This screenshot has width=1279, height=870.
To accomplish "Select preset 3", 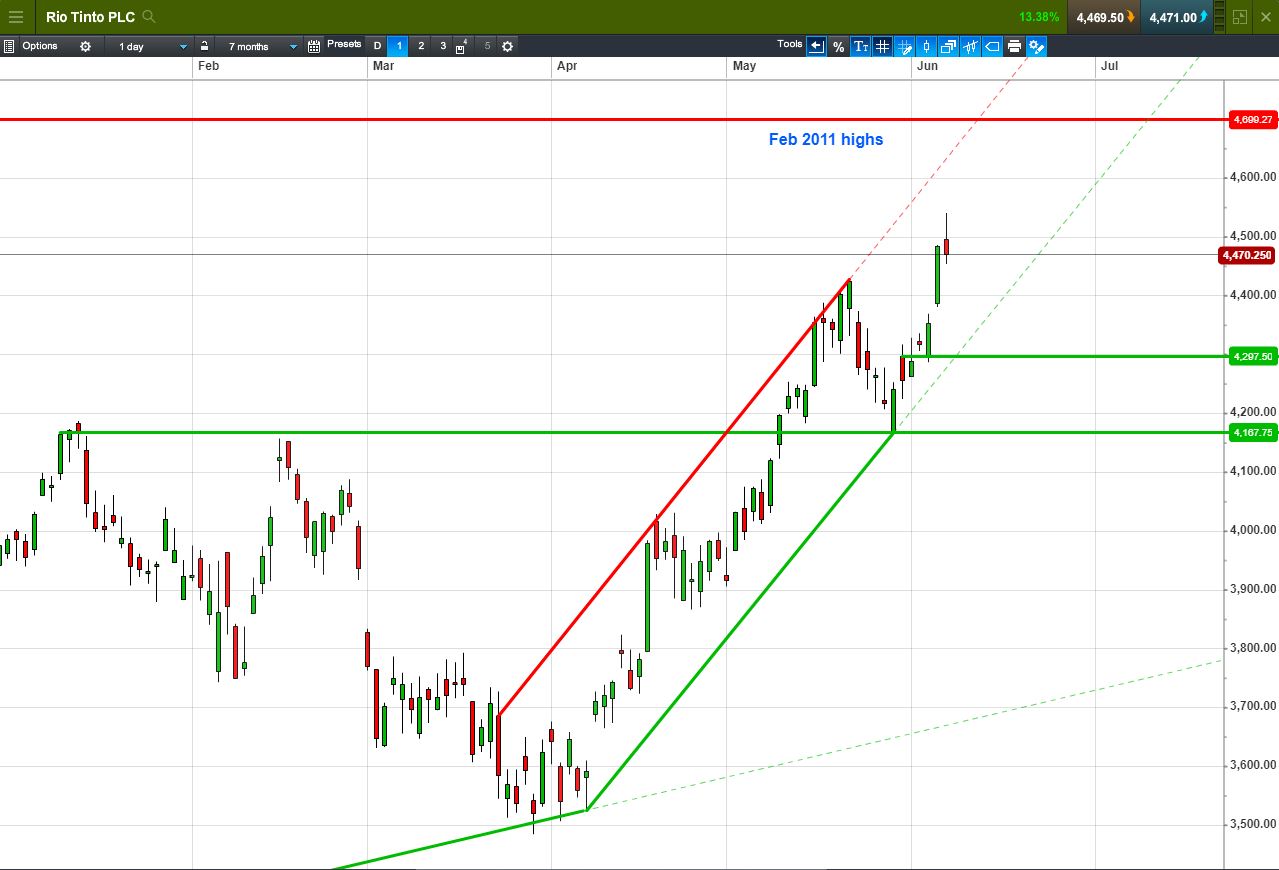I will pyautogui.click(x=443, y=46).
